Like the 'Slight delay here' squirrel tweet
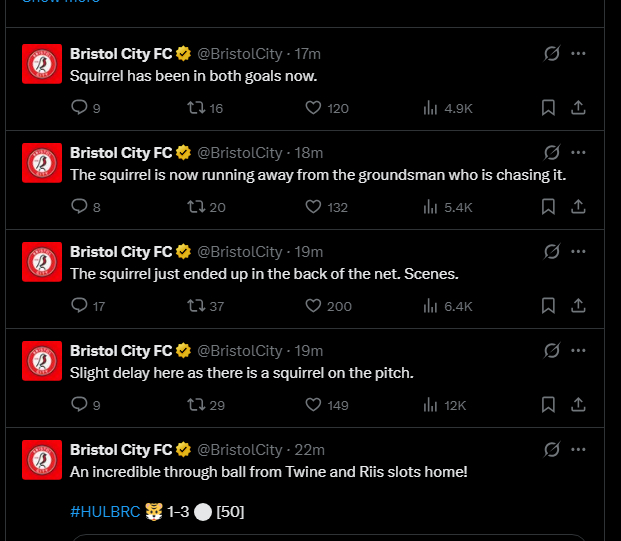Viewport: 621px width, 541px height. click(313, 405)
